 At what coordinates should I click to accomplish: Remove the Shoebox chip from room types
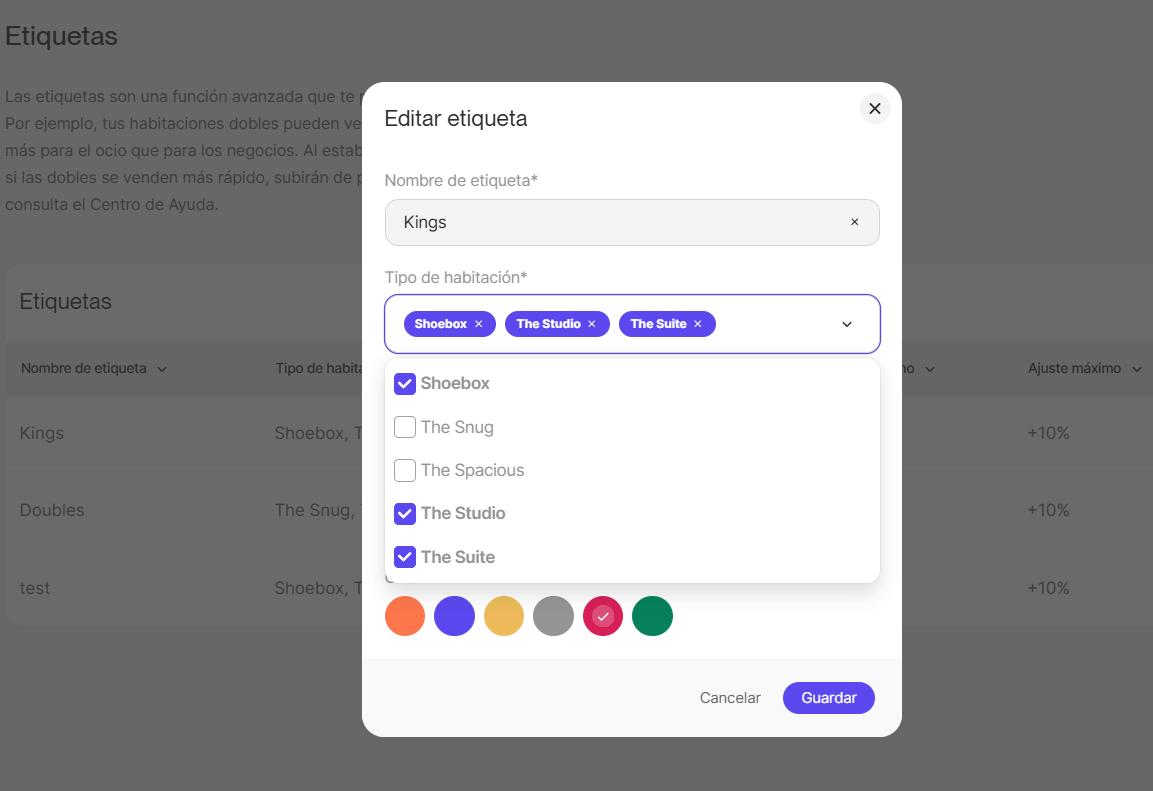(479, 324)
